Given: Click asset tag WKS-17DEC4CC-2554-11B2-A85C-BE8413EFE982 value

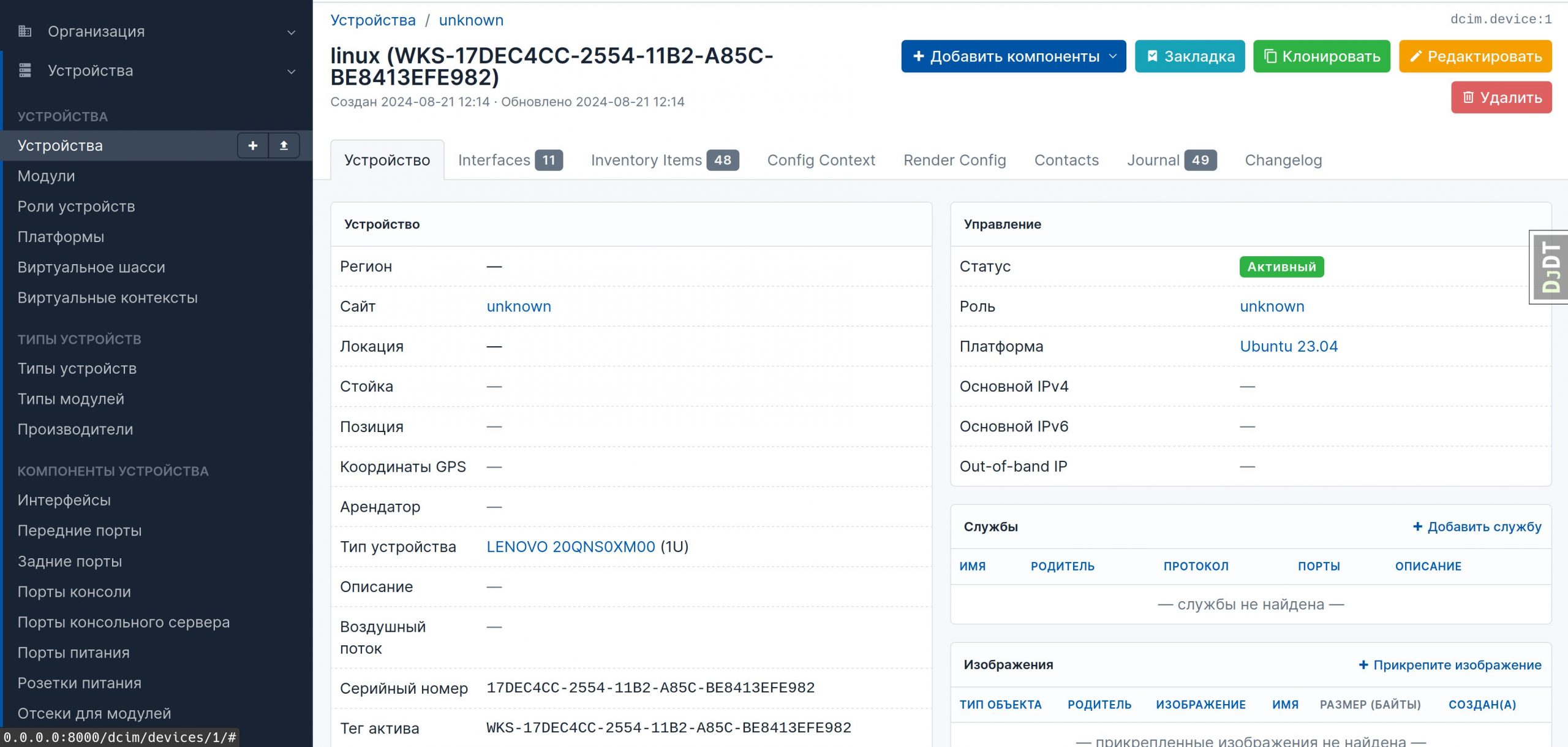Looking at the screenshot, I should [669, 728].
